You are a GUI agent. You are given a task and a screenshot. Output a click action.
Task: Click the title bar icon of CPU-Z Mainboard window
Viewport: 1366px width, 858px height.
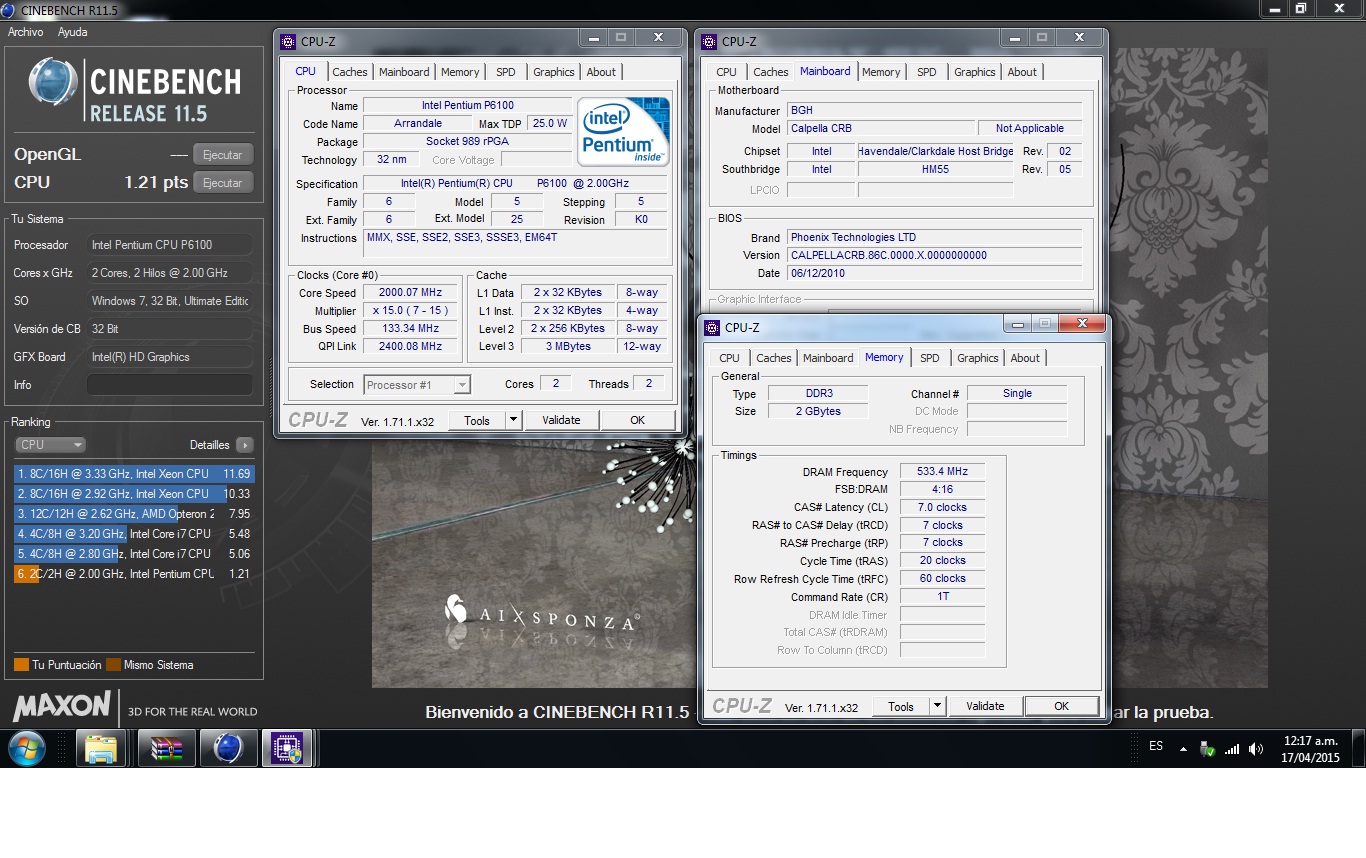point(709,42)
